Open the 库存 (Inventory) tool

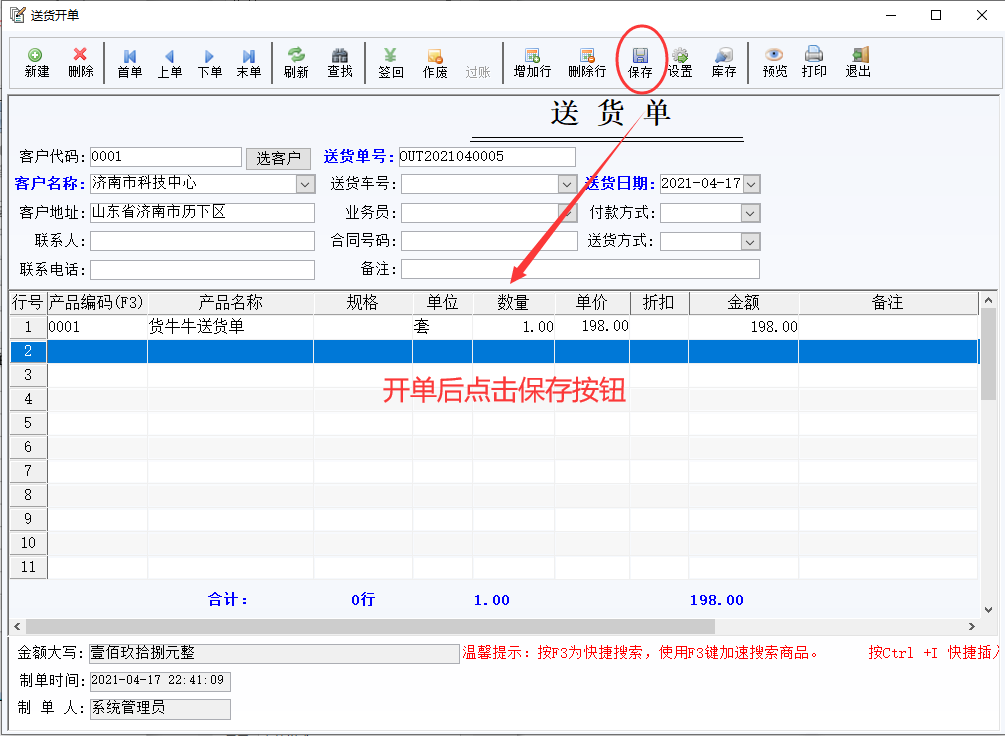pos(724,63)
